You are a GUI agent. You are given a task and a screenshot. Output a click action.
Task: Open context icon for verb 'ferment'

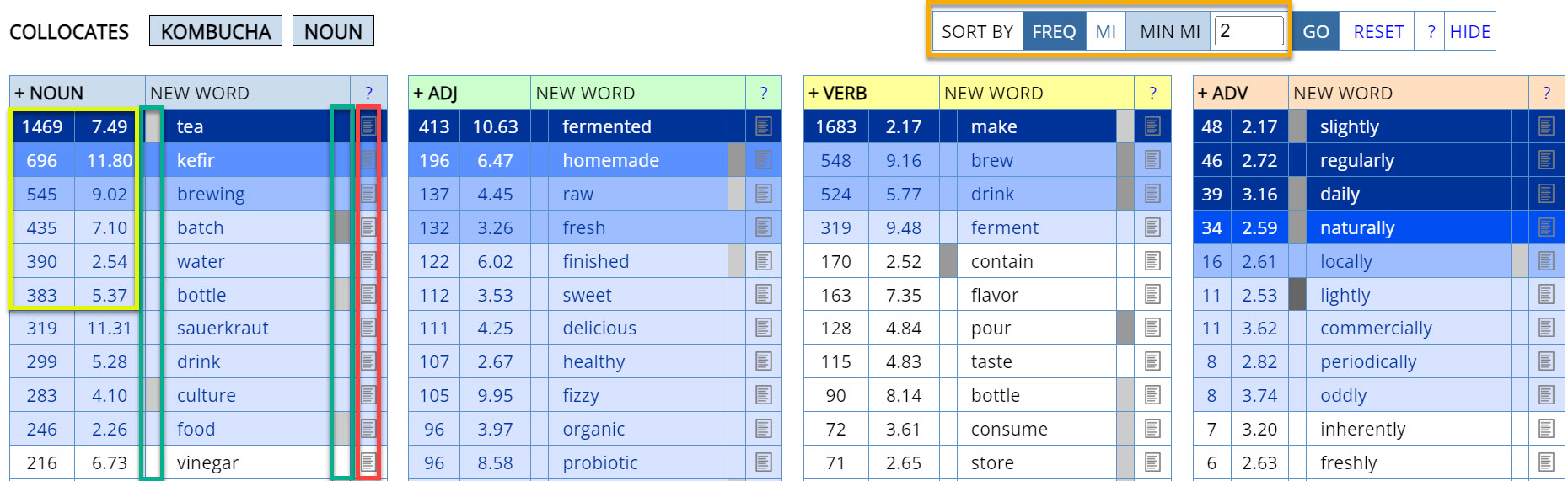click(x=1152, y=227)
